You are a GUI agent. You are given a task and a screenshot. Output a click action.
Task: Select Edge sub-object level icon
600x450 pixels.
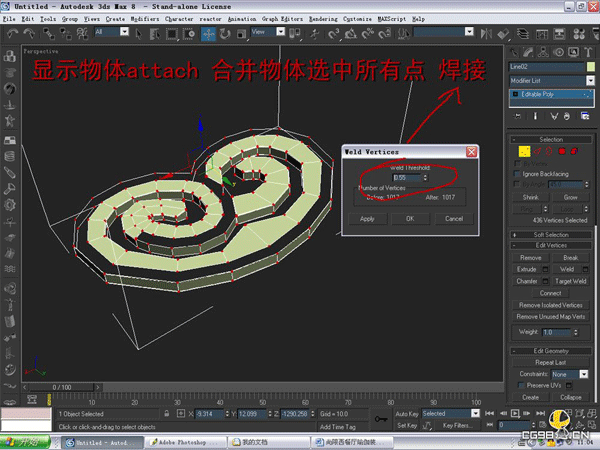click(537, 152)
